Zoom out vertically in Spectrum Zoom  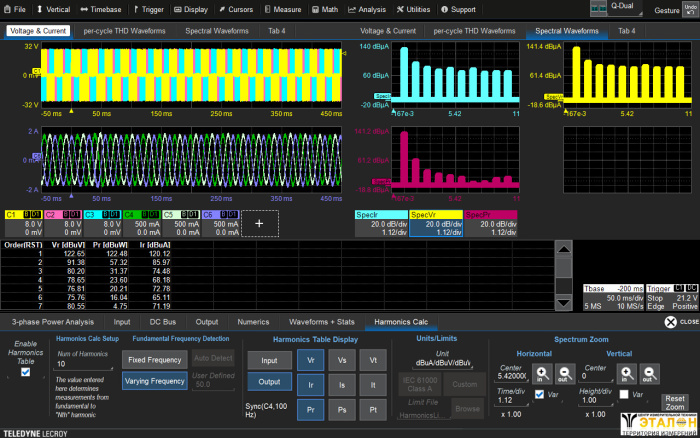650,372
